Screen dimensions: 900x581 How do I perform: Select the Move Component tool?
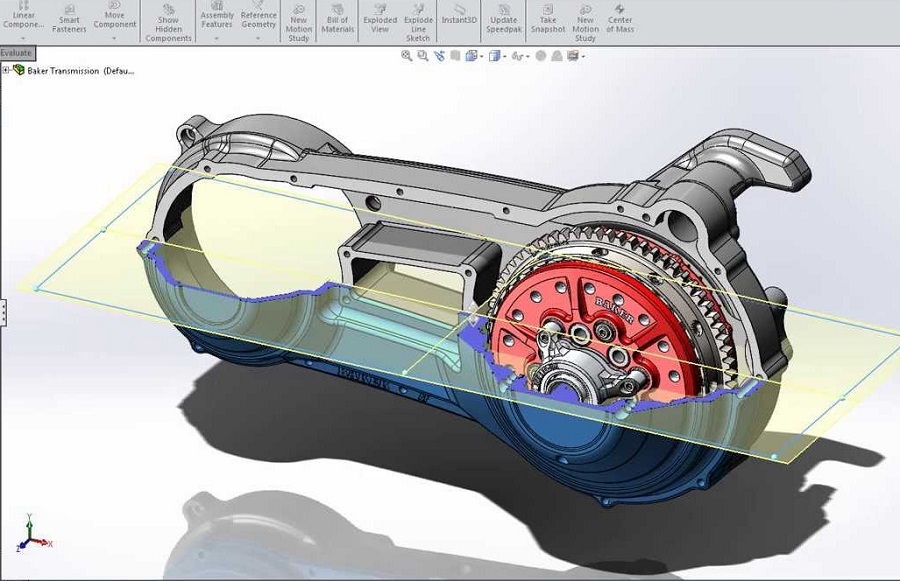coord(113,18)
